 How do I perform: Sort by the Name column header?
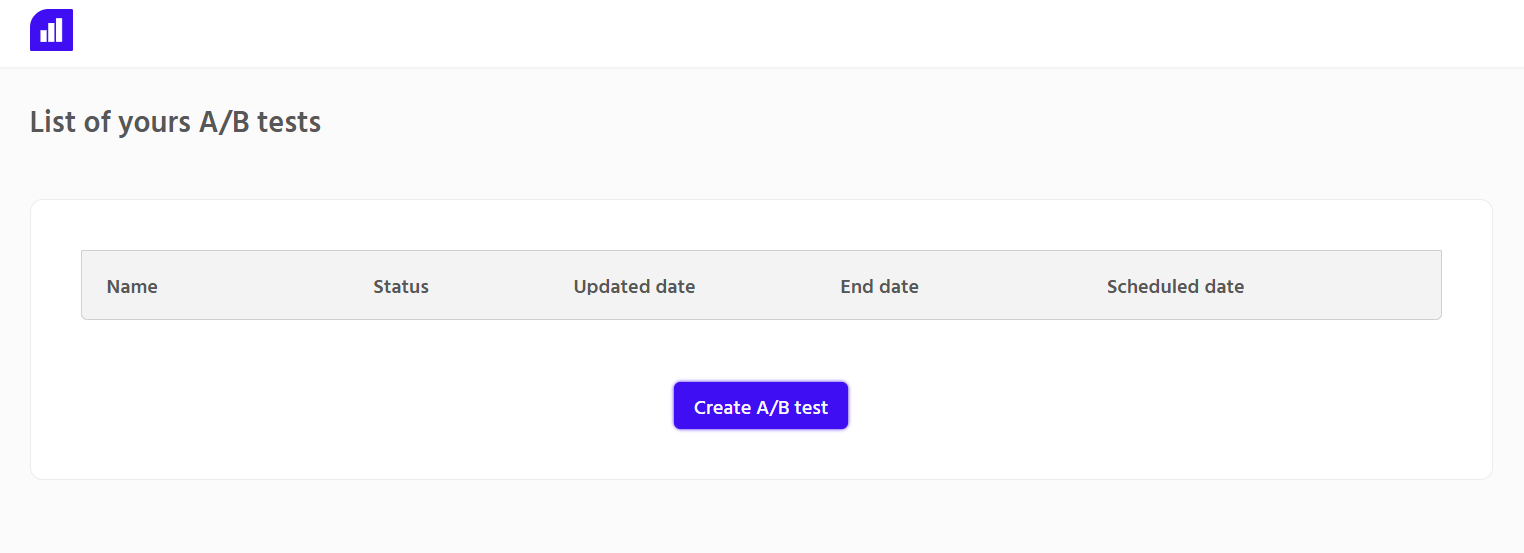pos(132,287)
